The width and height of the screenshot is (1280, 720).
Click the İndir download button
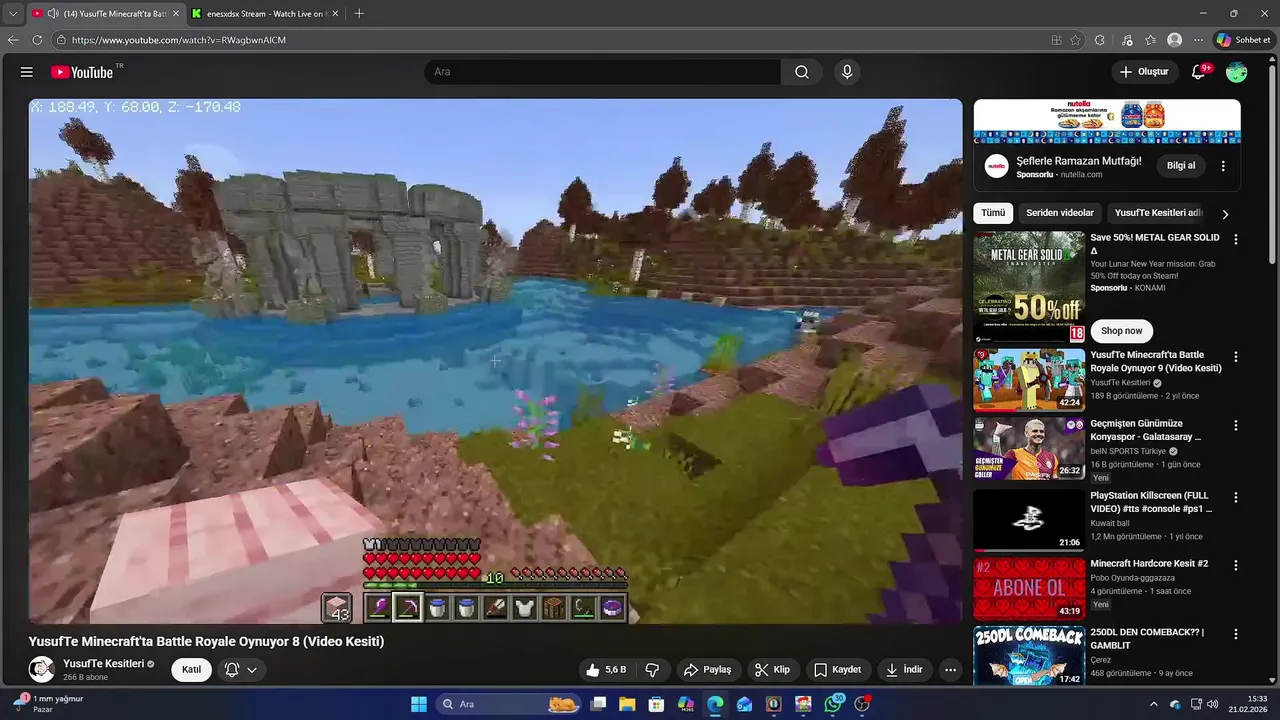click(904, 670)
